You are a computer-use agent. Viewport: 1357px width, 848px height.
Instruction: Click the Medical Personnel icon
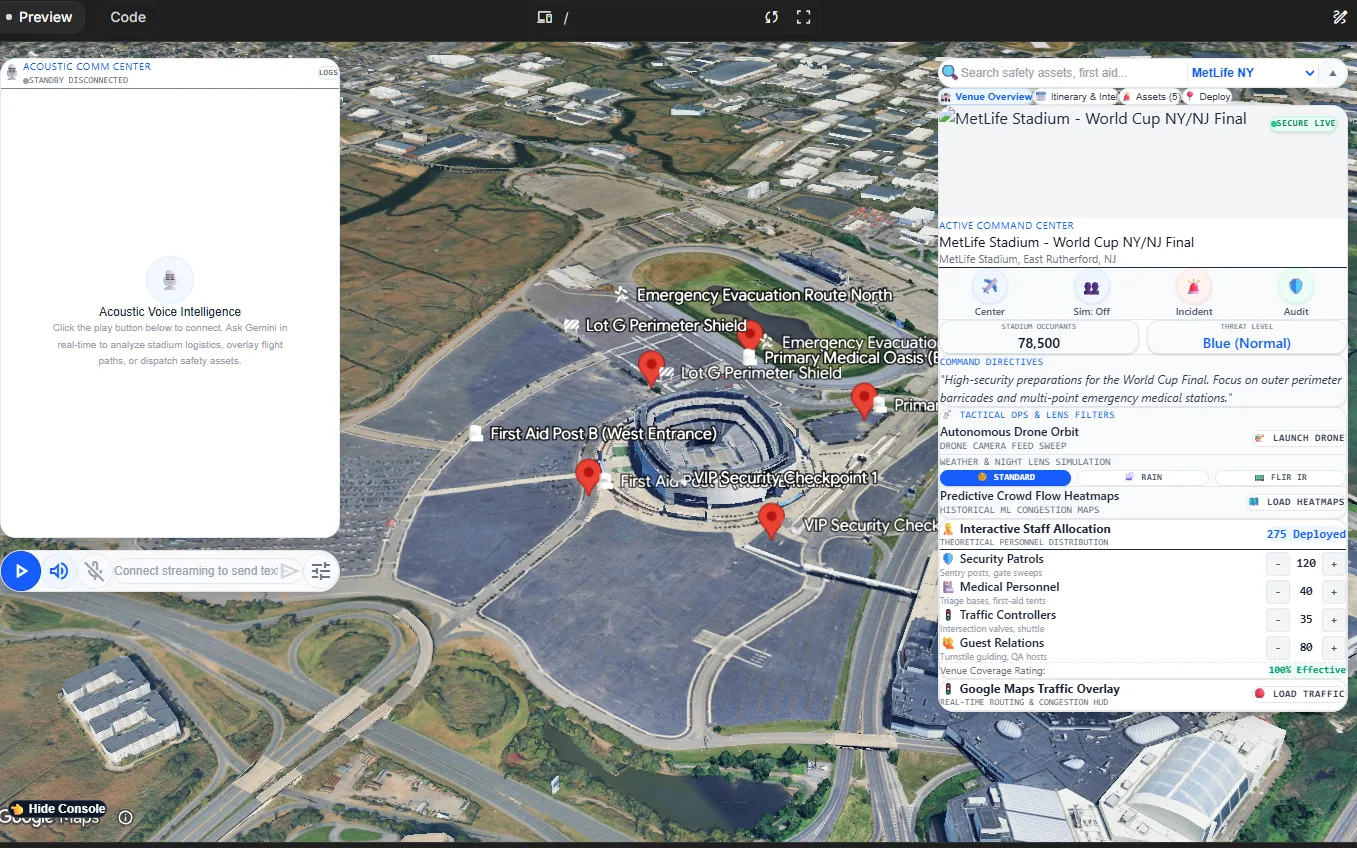tap(948, 587)
